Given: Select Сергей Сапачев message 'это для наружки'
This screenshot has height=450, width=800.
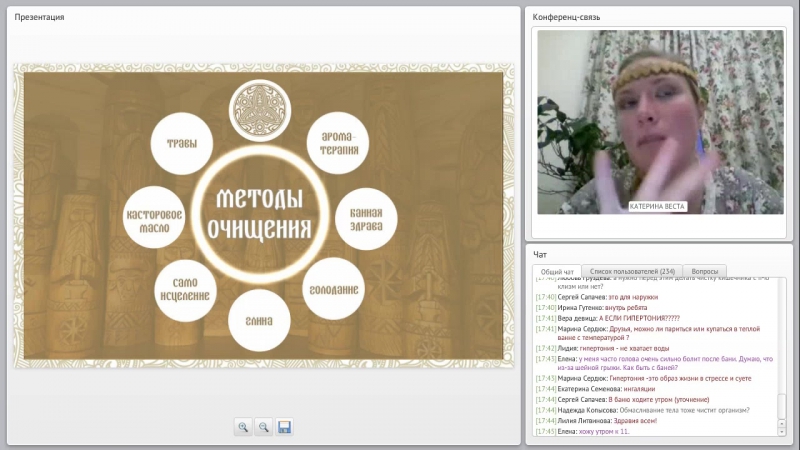Looking at the screenshot, I should pyautogui.click(x=597, y=297).
